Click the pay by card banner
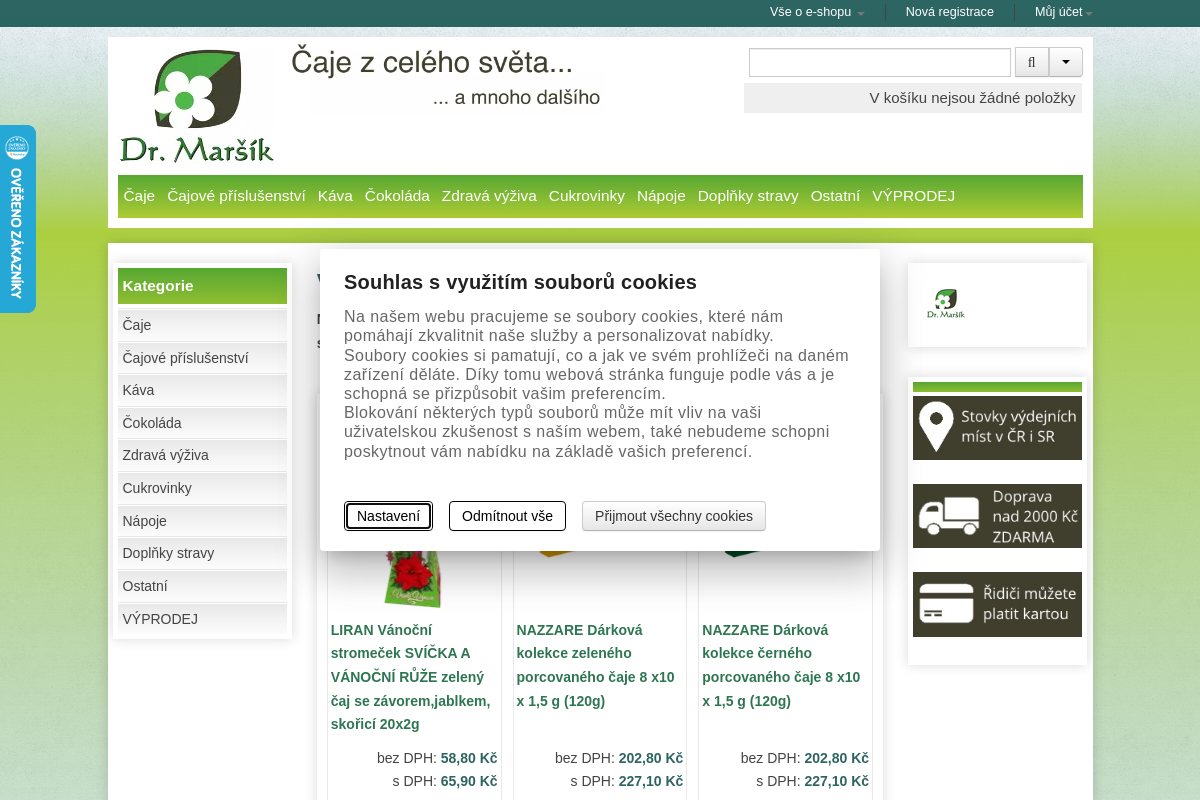 point(997,604)
